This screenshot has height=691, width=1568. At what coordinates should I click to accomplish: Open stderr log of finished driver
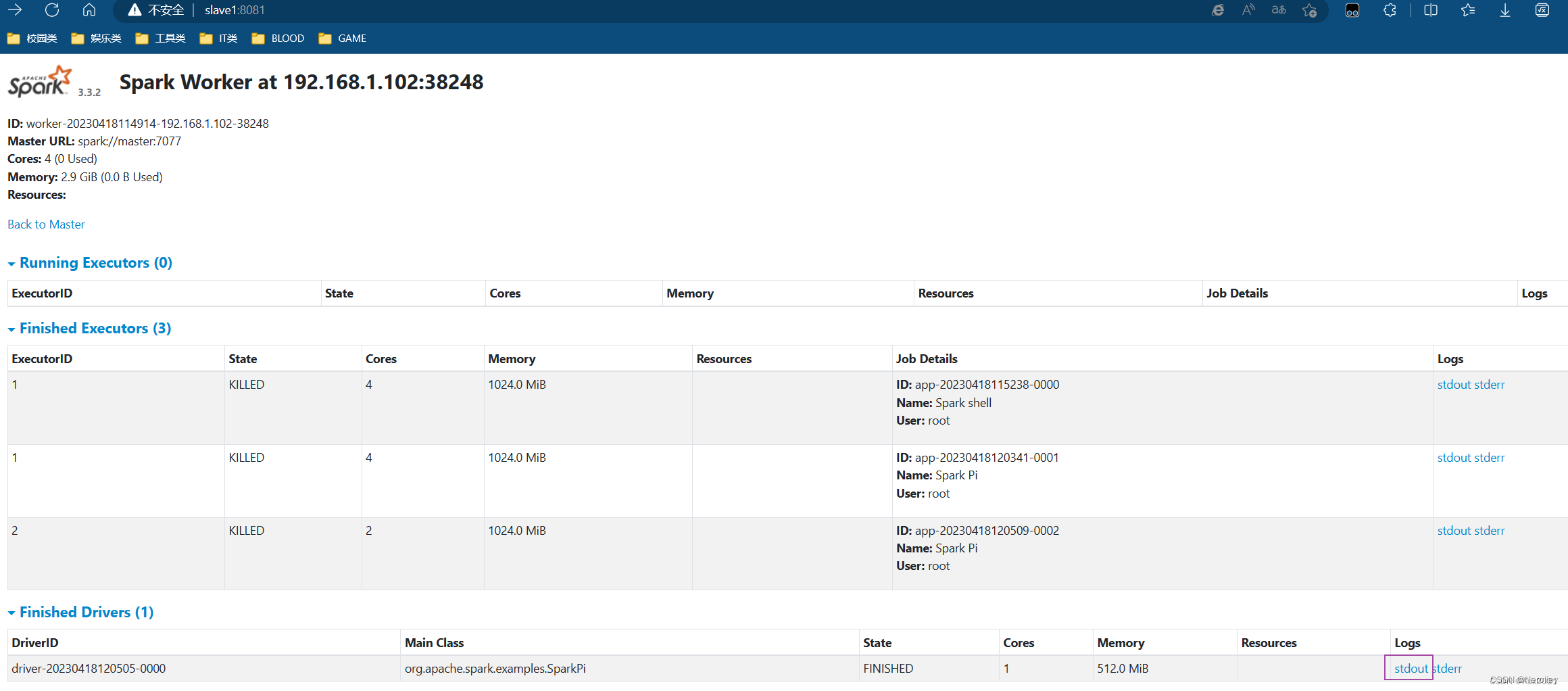pos(1447,669)
